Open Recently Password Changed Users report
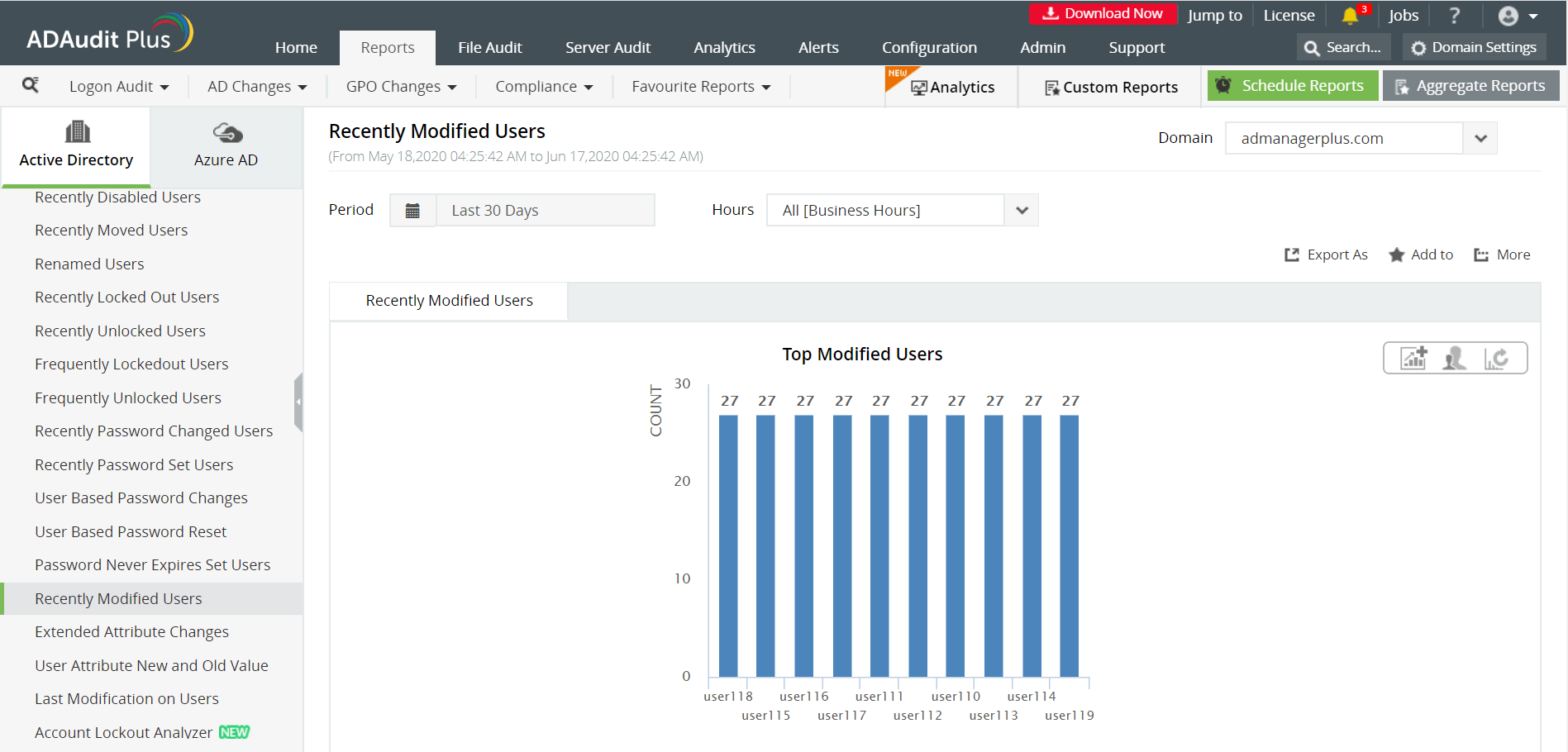The image size is (1568, 752). pos(154,431)
